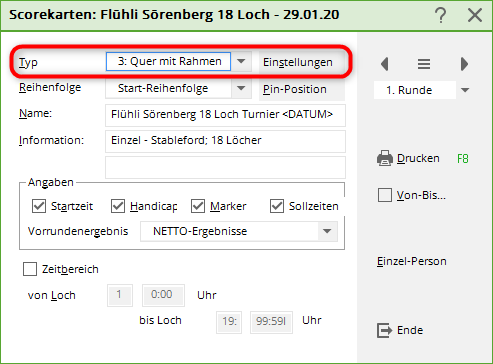Viewport: 493px width, 364px height.
Task: Open the Einstellungen button
Action: (298, 62)
